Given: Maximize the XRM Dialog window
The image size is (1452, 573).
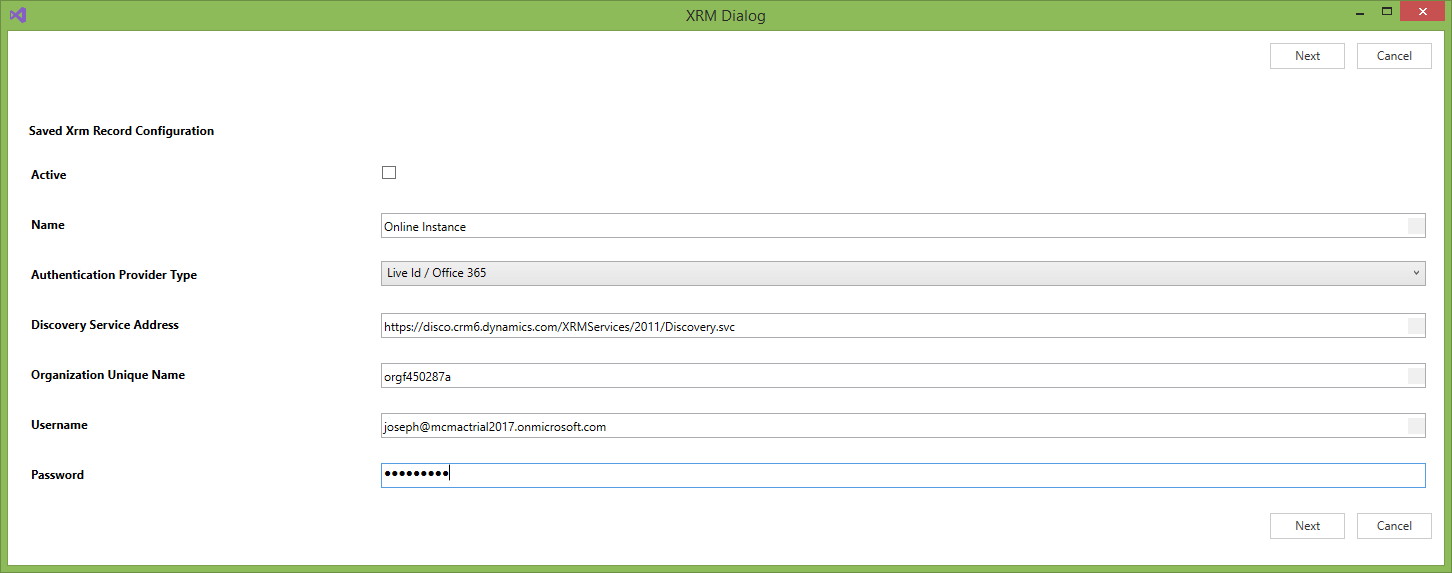Looking at the screenshot, I should (1387, 12).
